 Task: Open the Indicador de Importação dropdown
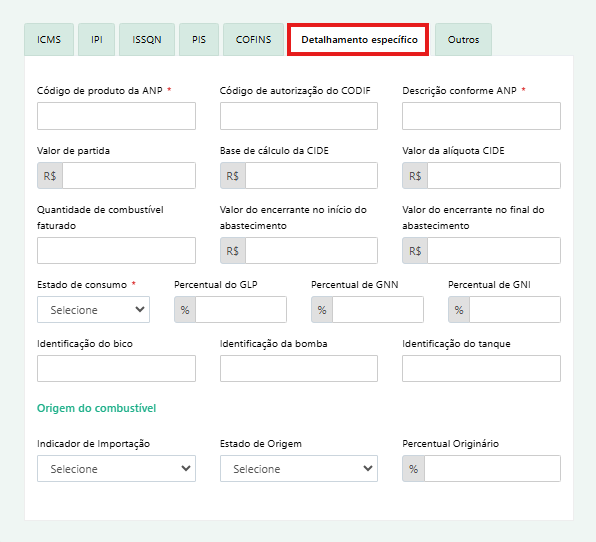coord(116,469)
